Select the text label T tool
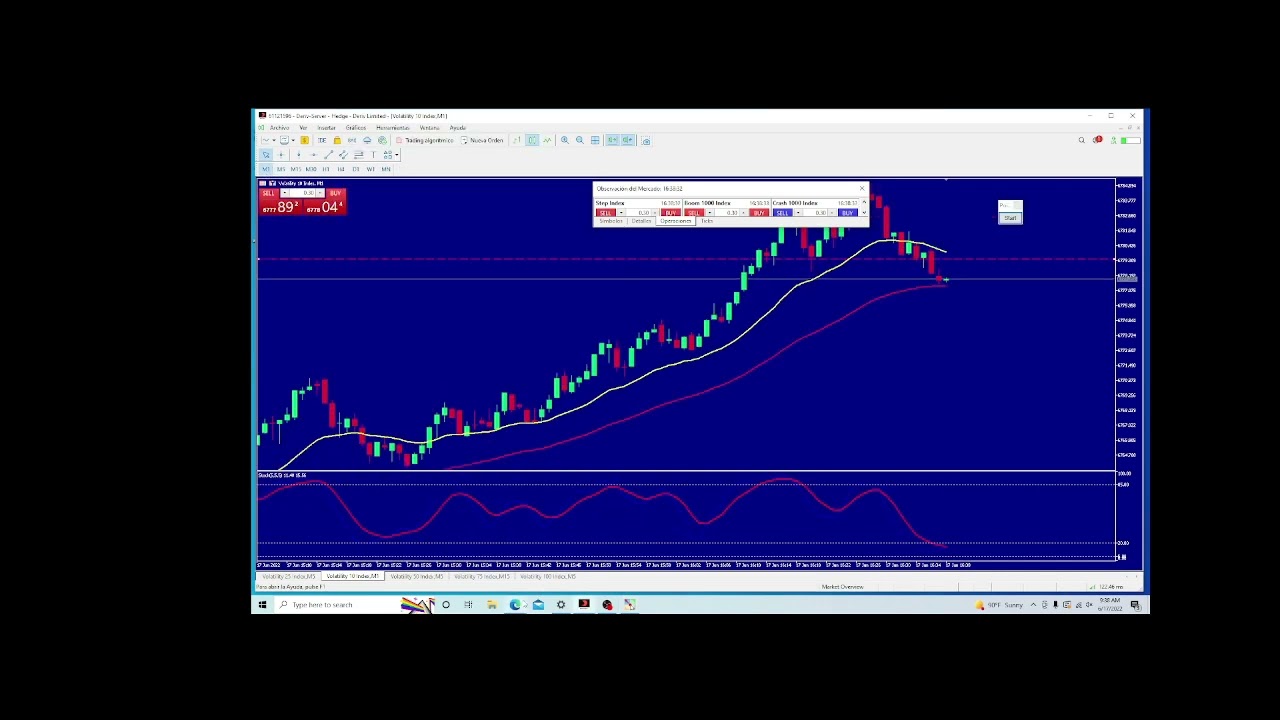The height and width of the screenshot is (720, 1280). pos(373,155)
